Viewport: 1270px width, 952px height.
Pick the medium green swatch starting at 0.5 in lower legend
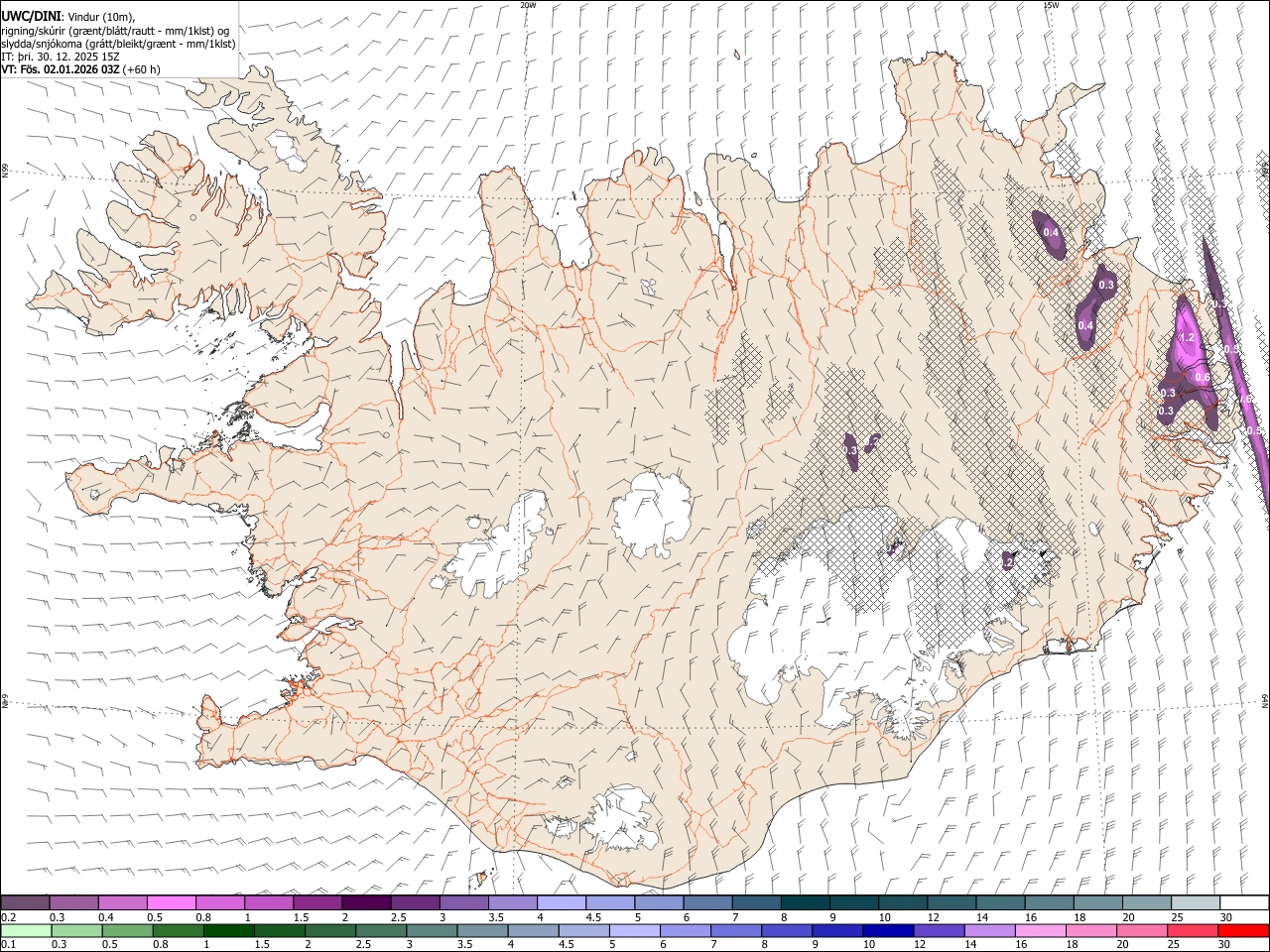pyautogui.click(x=127, y=930)
